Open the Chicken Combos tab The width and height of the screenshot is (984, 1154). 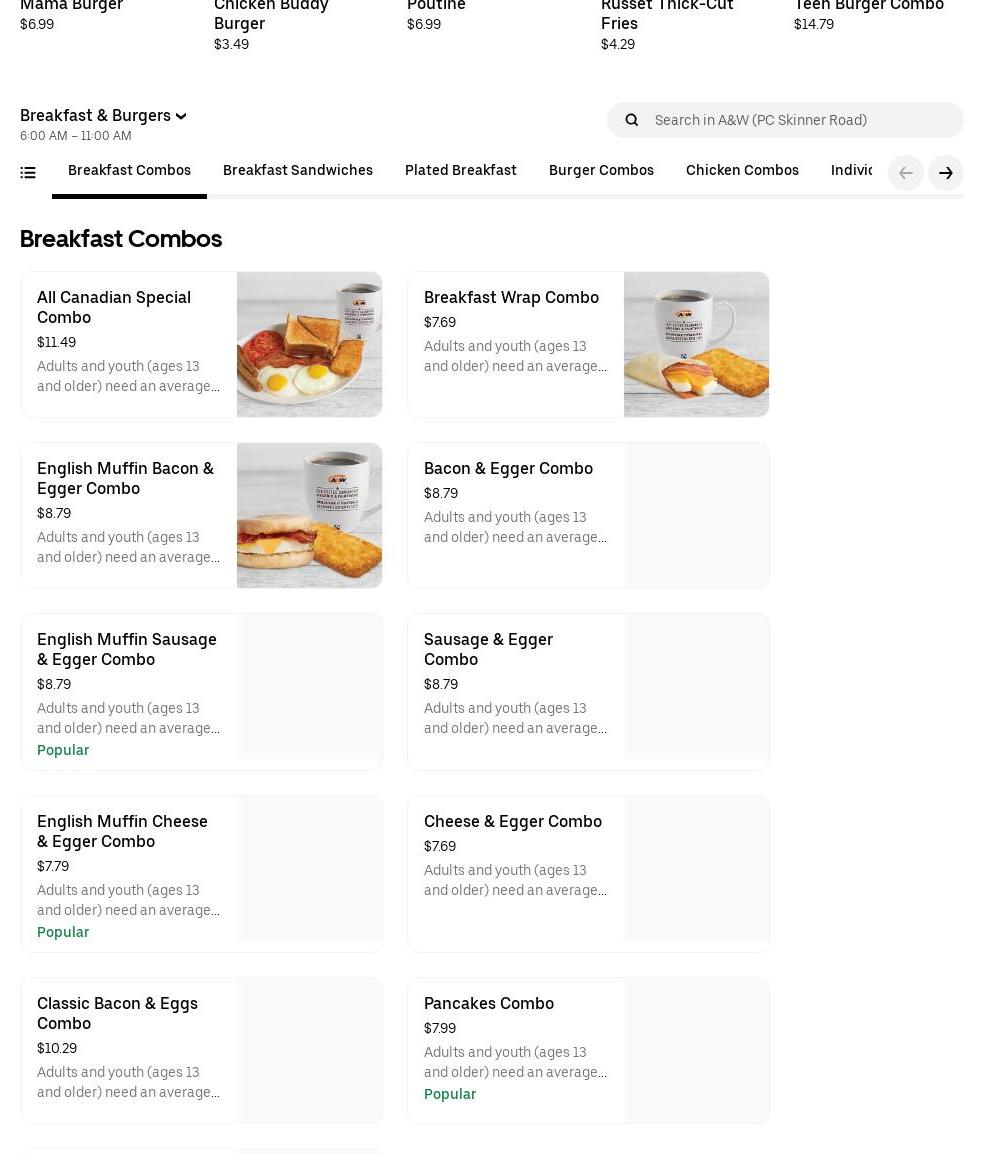(x=742, y=171)
